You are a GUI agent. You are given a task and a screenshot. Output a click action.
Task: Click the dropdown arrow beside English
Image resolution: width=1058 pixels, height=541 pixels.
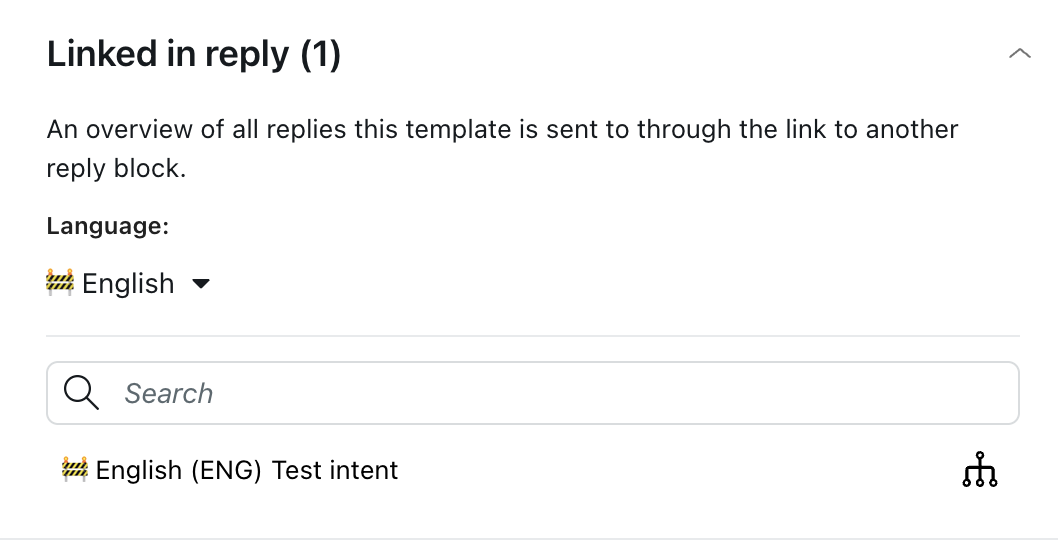(x=201, y=283)
